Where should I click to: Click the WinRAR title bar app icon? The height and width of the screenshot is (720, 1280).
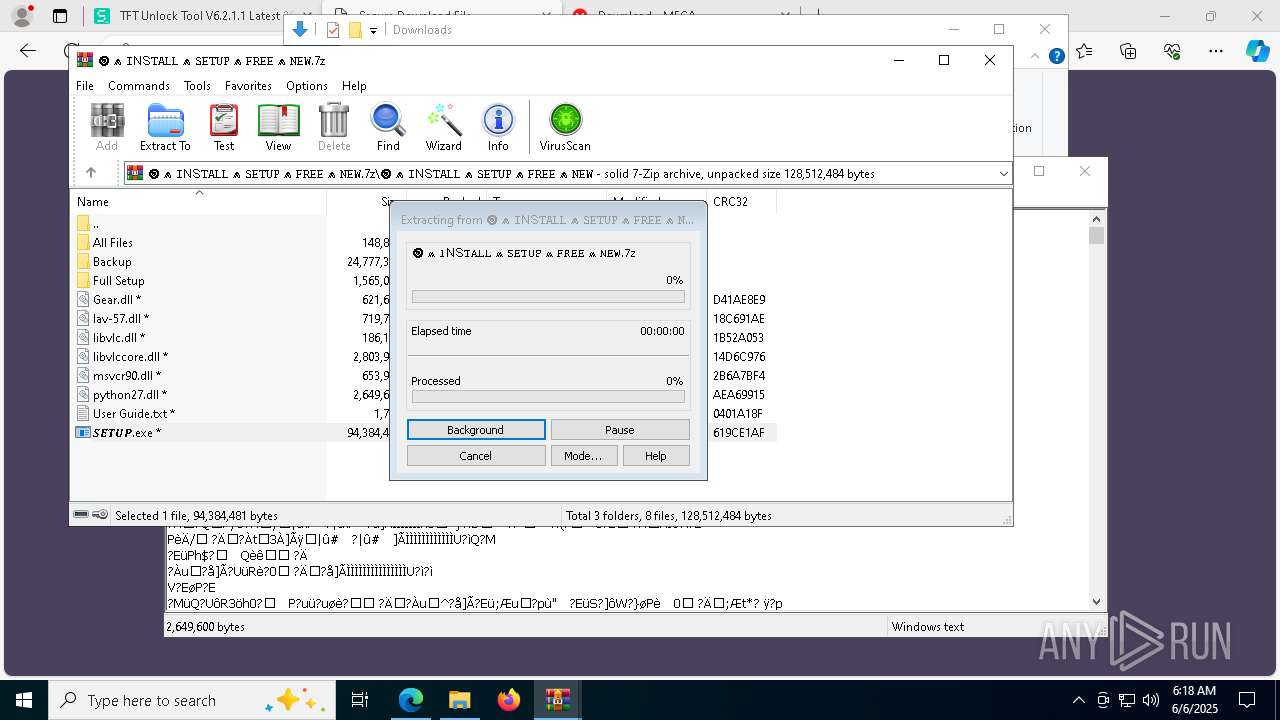click(85, 60)
